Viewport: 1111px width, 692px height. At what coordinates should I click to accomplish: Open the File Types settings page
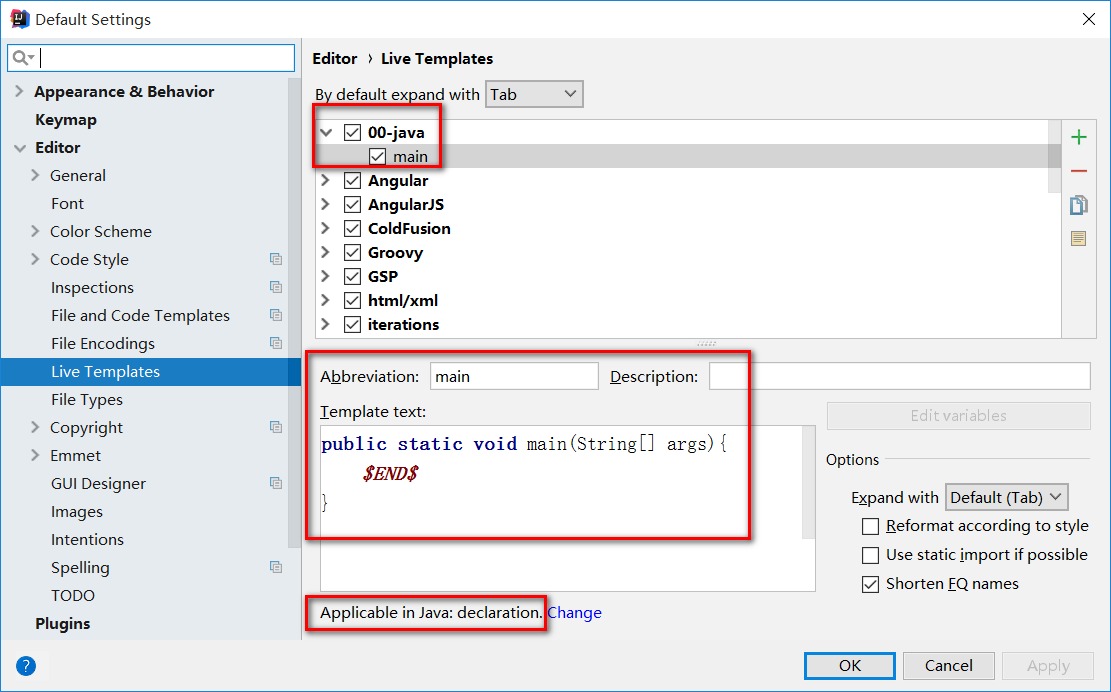86,400
